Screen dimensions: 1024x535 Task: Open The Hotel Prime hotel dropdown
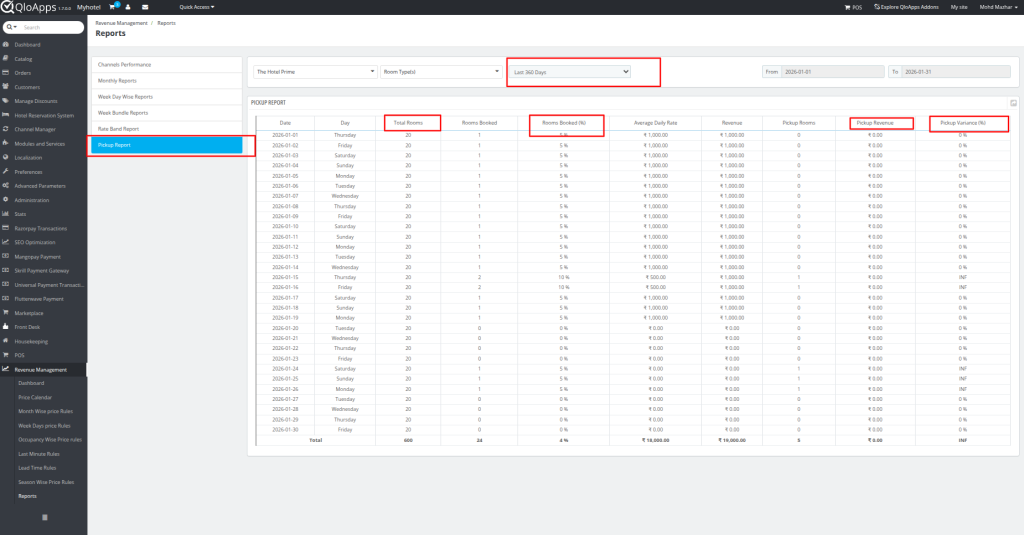[x=313, y=72]
